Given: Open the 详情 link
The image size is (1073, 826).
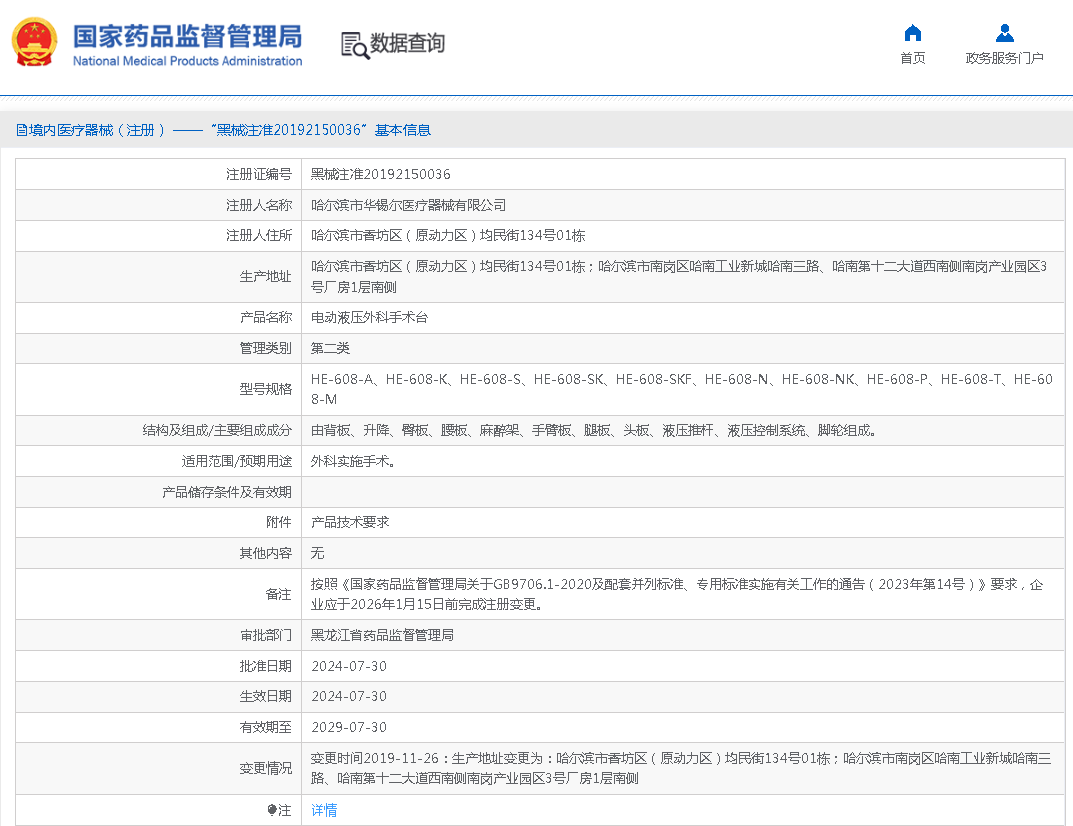Looking at the screenshot, I should click(x=324, y=810).
